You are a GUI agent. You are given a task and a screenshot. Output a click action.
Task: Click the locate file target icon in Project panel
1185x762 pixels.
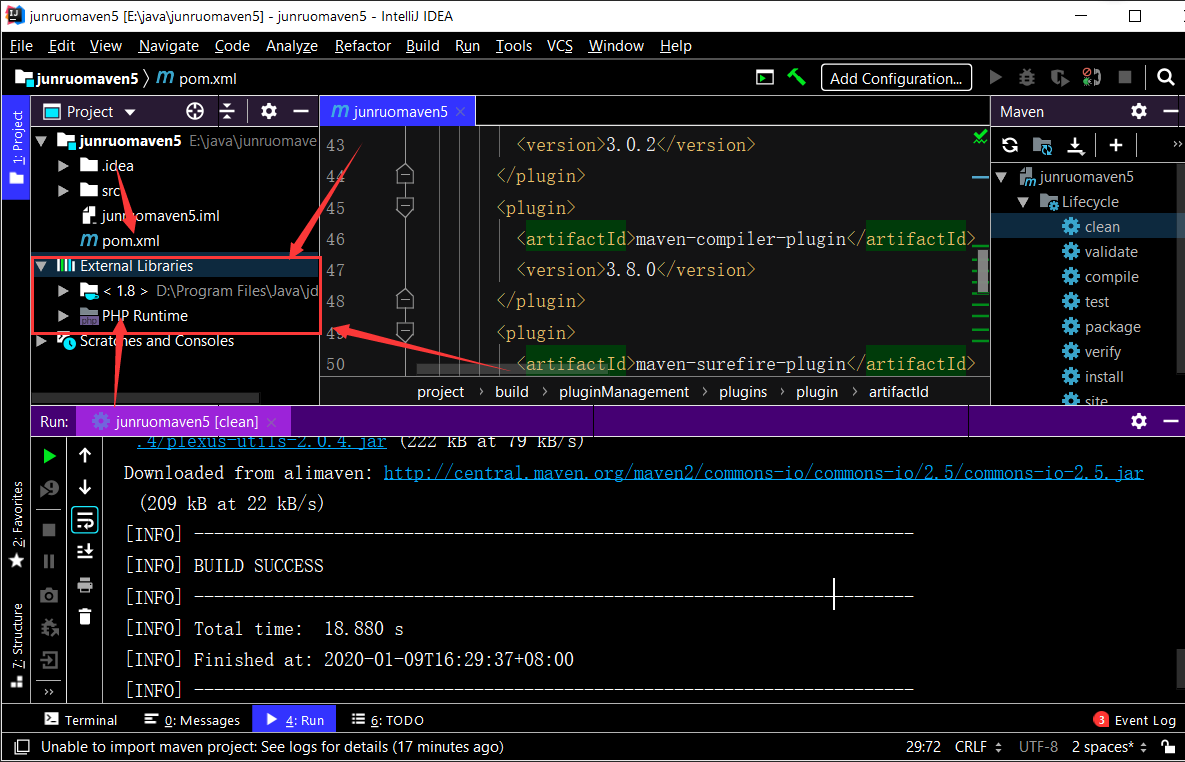pos(195,112)
